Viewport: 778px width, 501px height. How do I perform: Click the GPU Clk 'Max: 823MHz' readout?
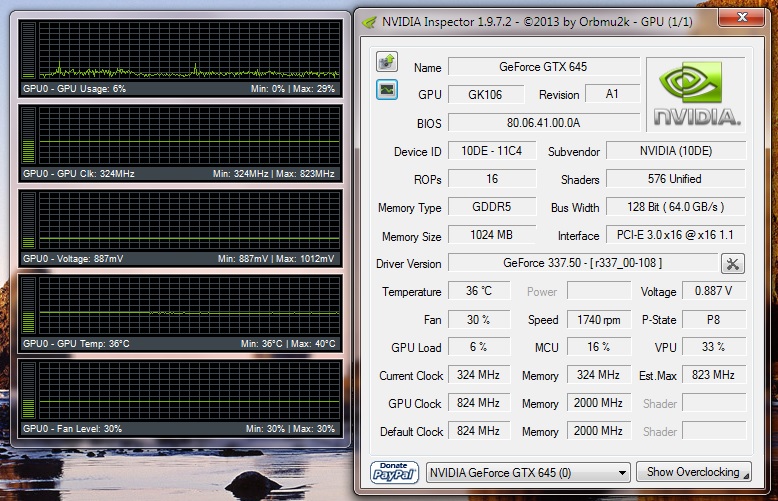coord(305,174)
